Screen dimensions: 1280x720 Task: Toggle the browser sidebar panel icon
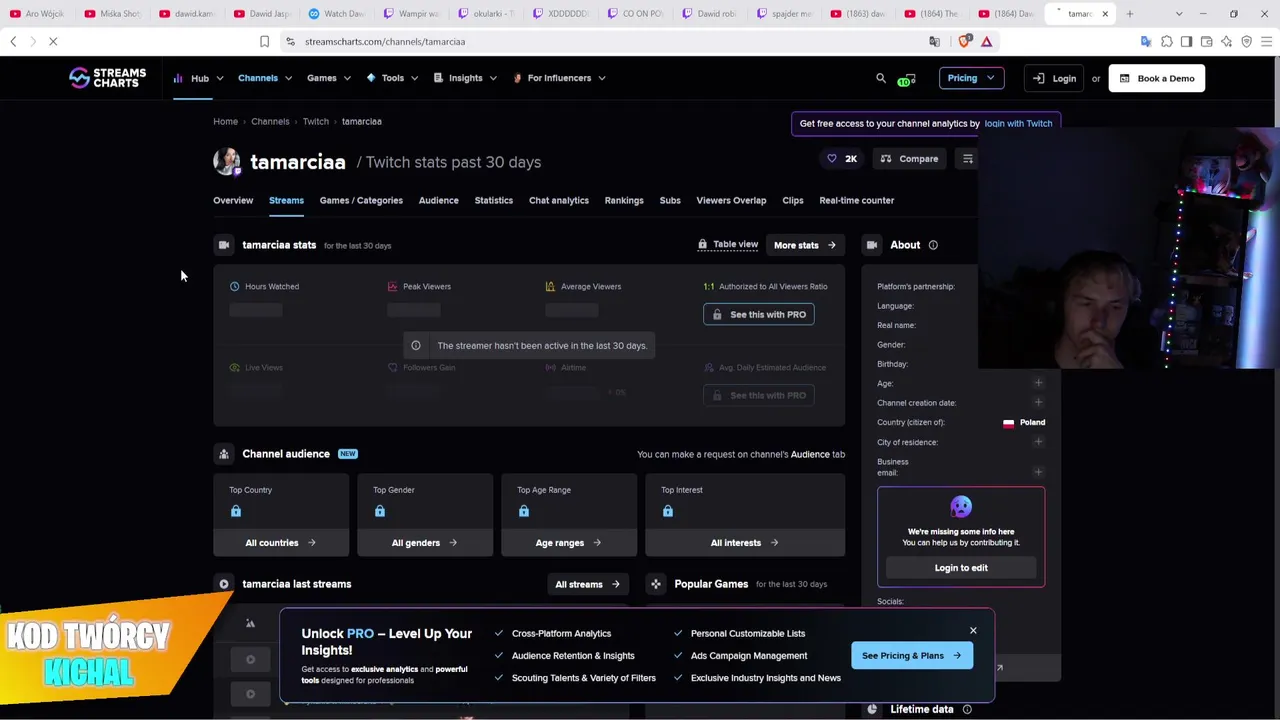pyautogui.click(x=1186, y=41)
